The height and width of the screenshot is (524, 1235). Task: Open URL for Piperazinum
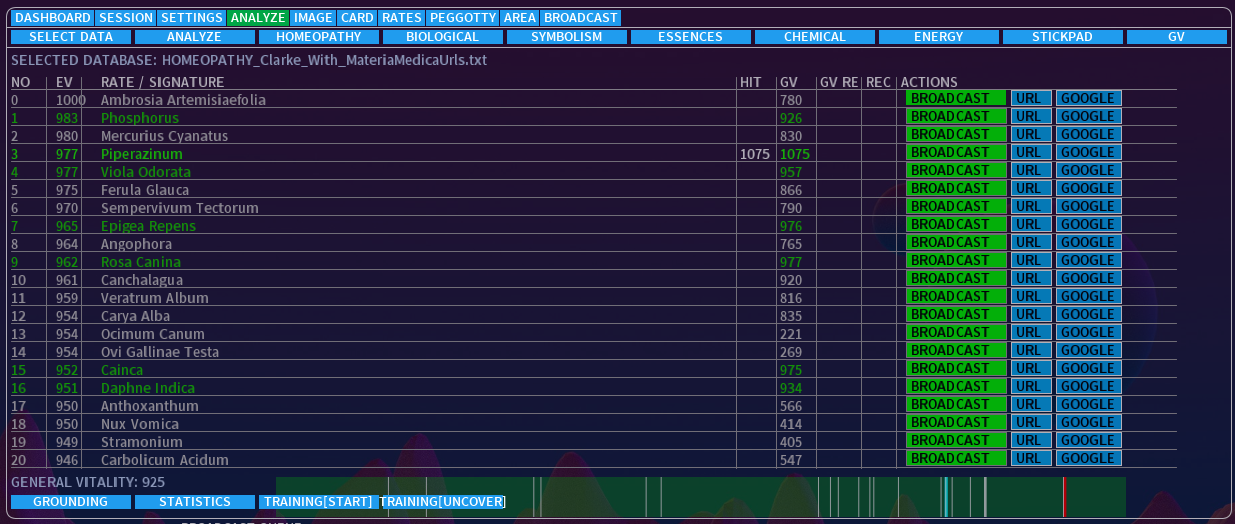tap(1030, 152)
